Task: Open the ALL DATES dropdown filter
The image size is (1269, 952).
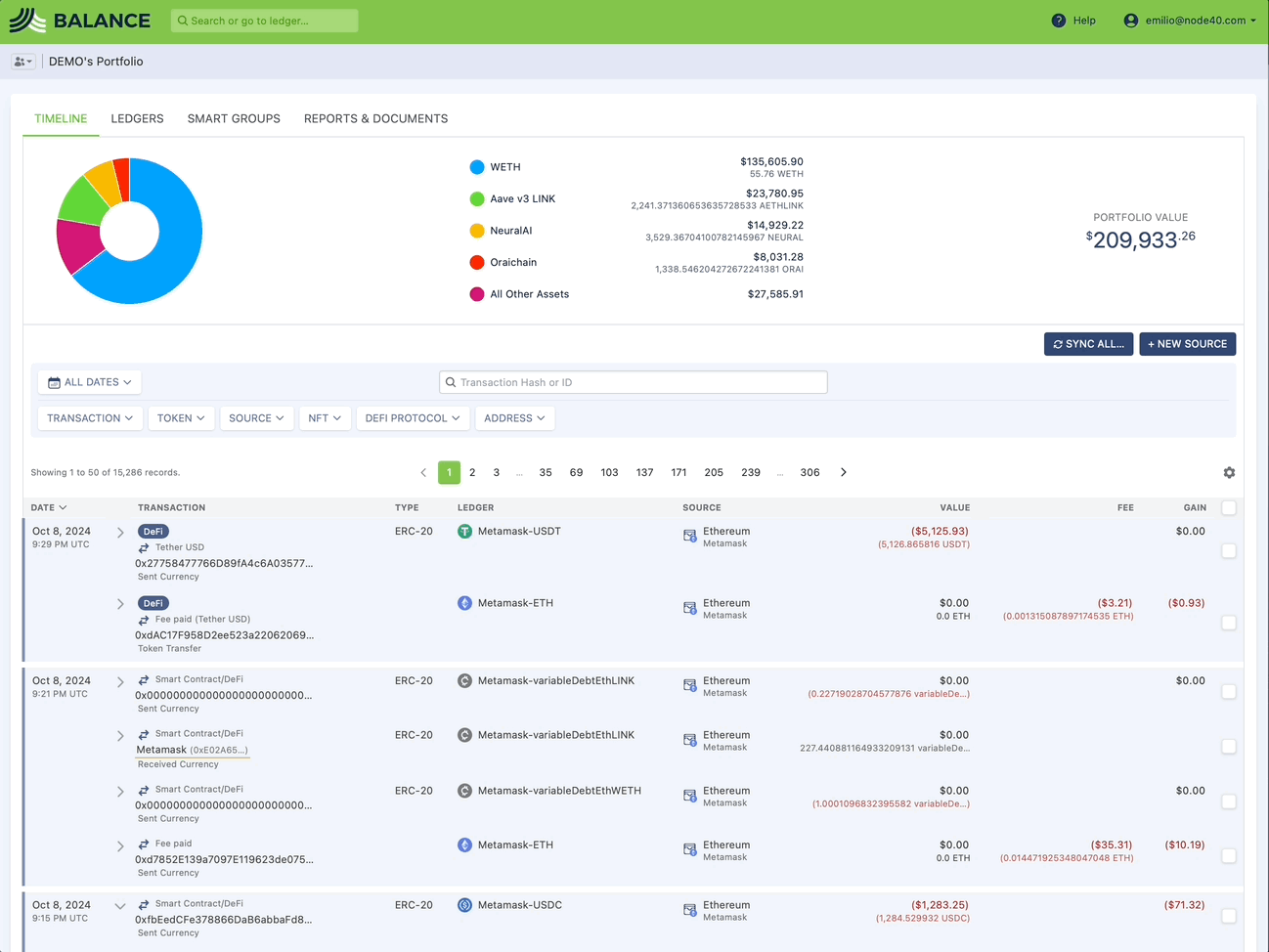Action: [x=90, y=382]
